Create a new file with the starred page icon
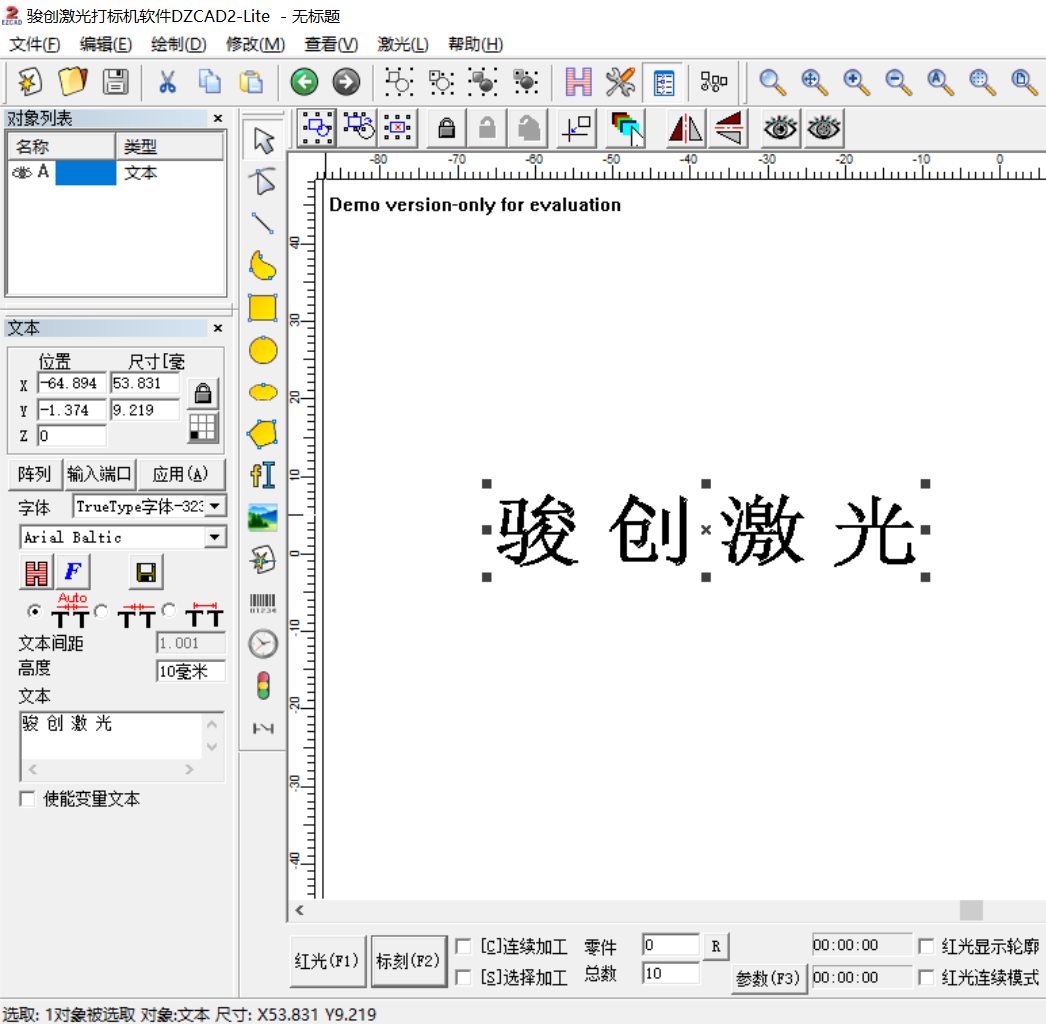Image resolution: width=1046 pixels, height=1024 pixels. [x=29, y=82]
